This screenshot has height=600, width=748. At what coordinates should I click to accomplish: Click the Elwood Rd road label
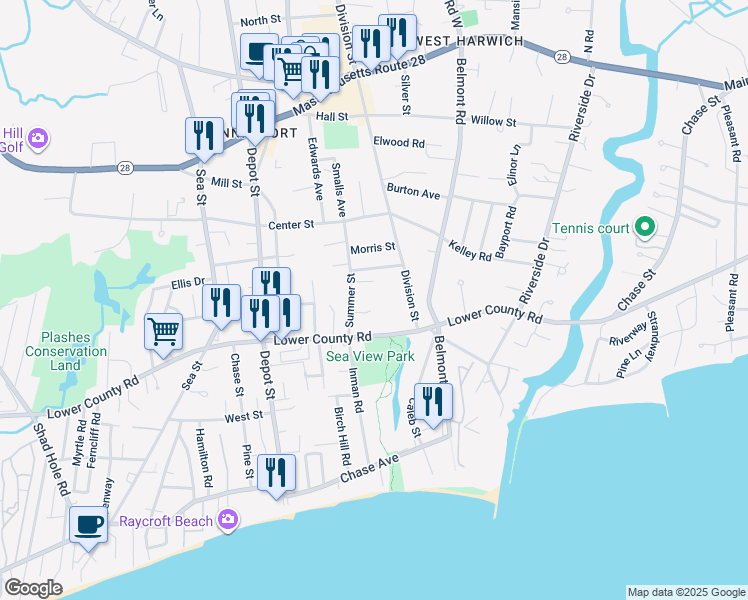[x=399, y=142]
